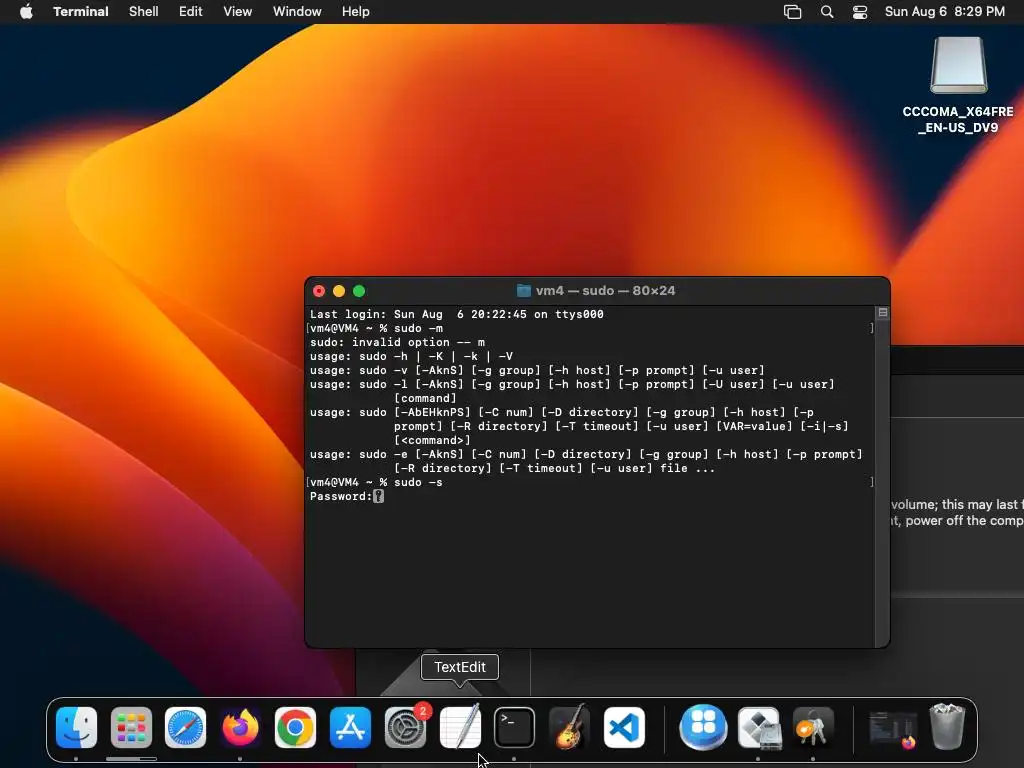Open Control Center in menu bar
The width and height of the screenshot is (1024, 768).
tap(860, 12)
